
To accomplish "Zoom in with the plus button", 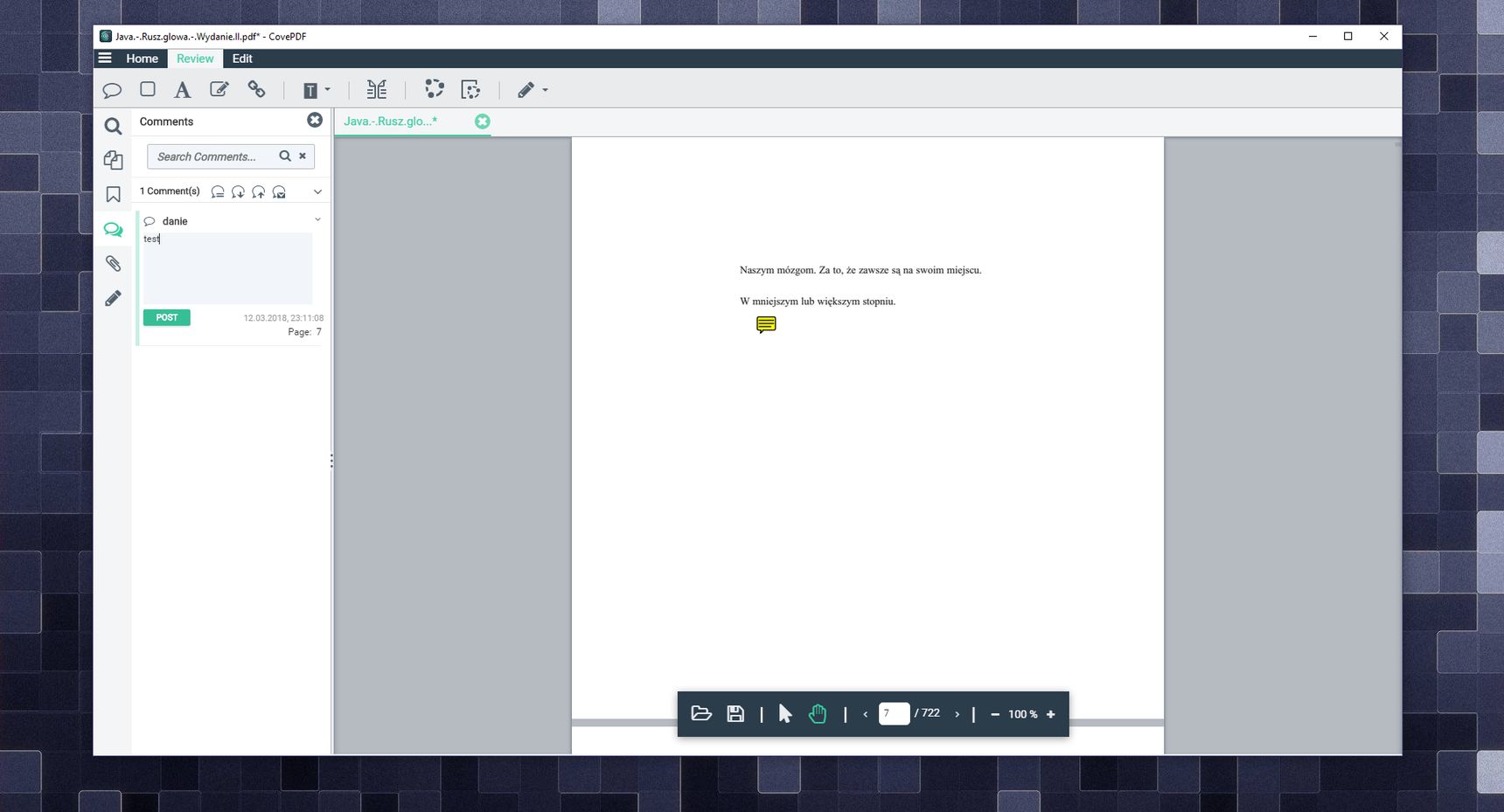I will click(1051, 714).
